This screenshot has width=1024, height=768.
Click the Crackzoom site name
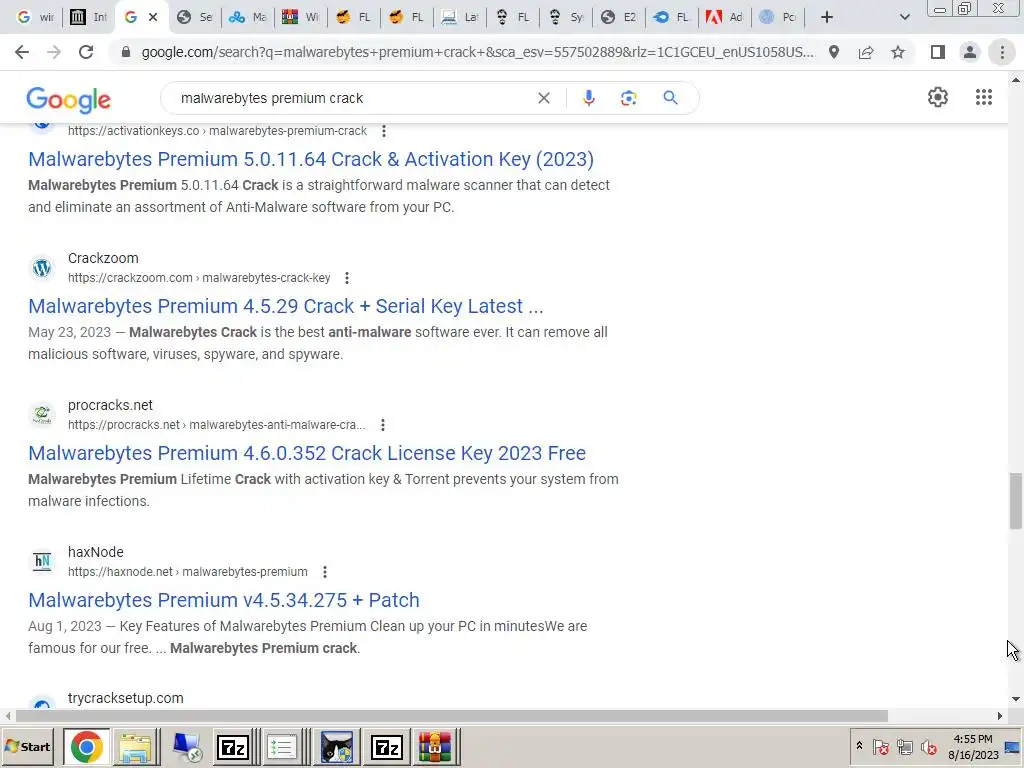(103, 258)
